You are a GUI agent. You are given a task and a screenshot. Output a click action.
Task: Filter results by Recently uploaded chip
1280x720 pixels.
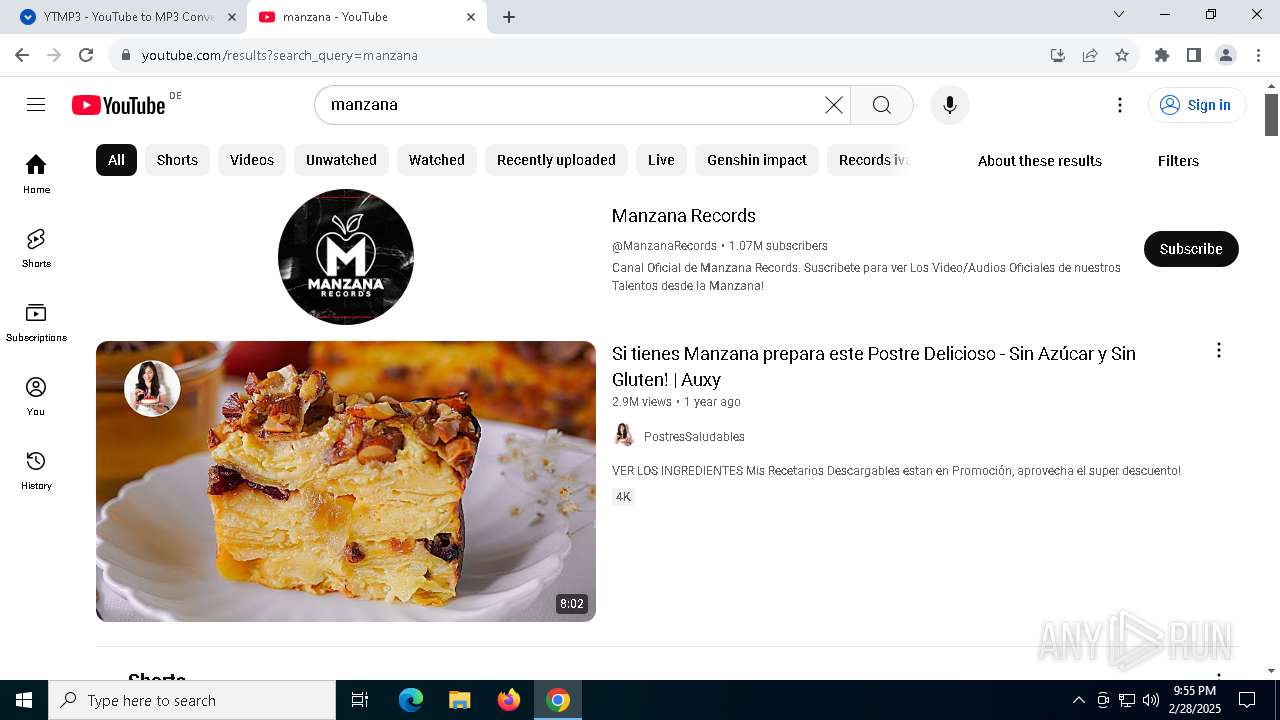(556, 160)
